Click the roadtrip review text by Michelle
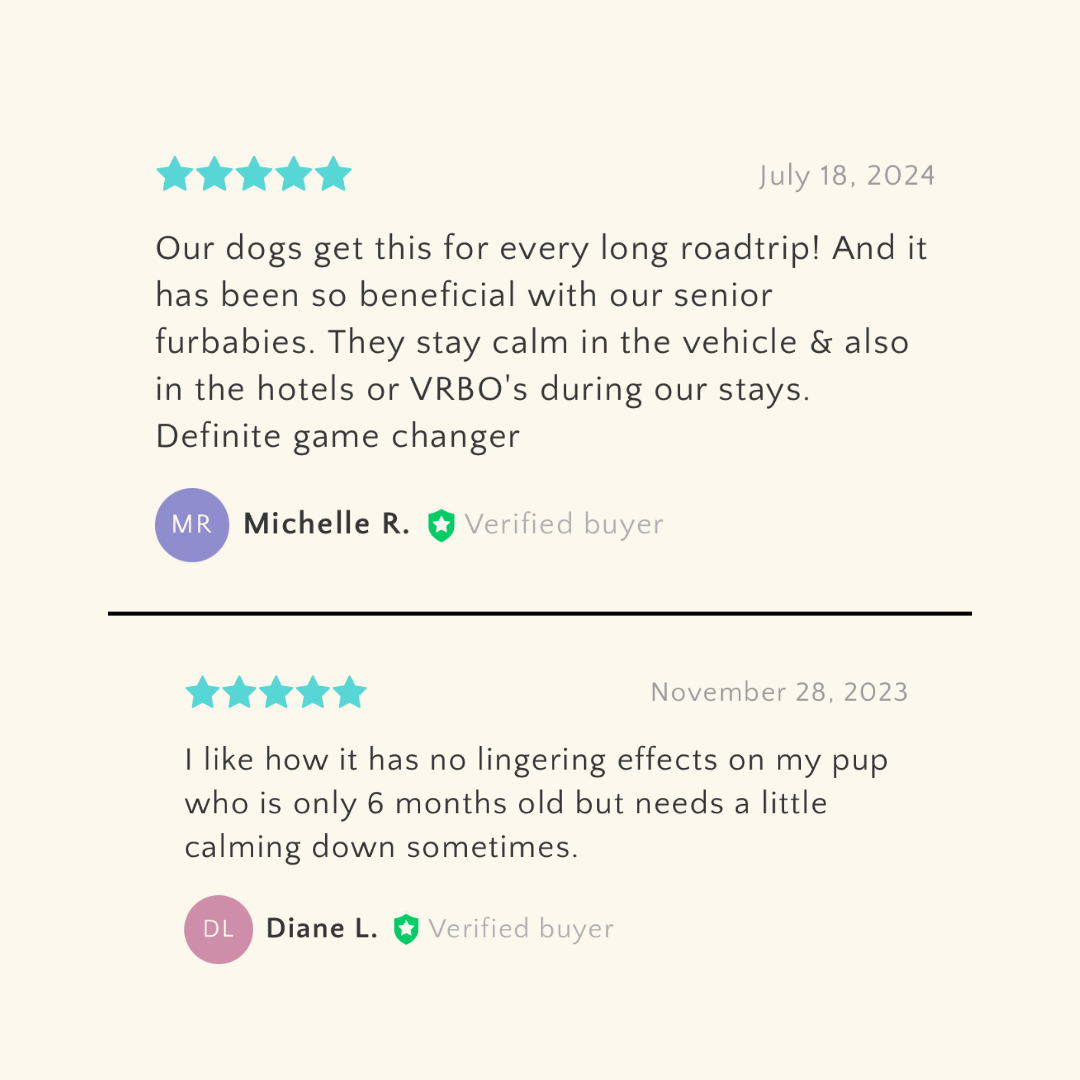 click(x=540, y=342)
